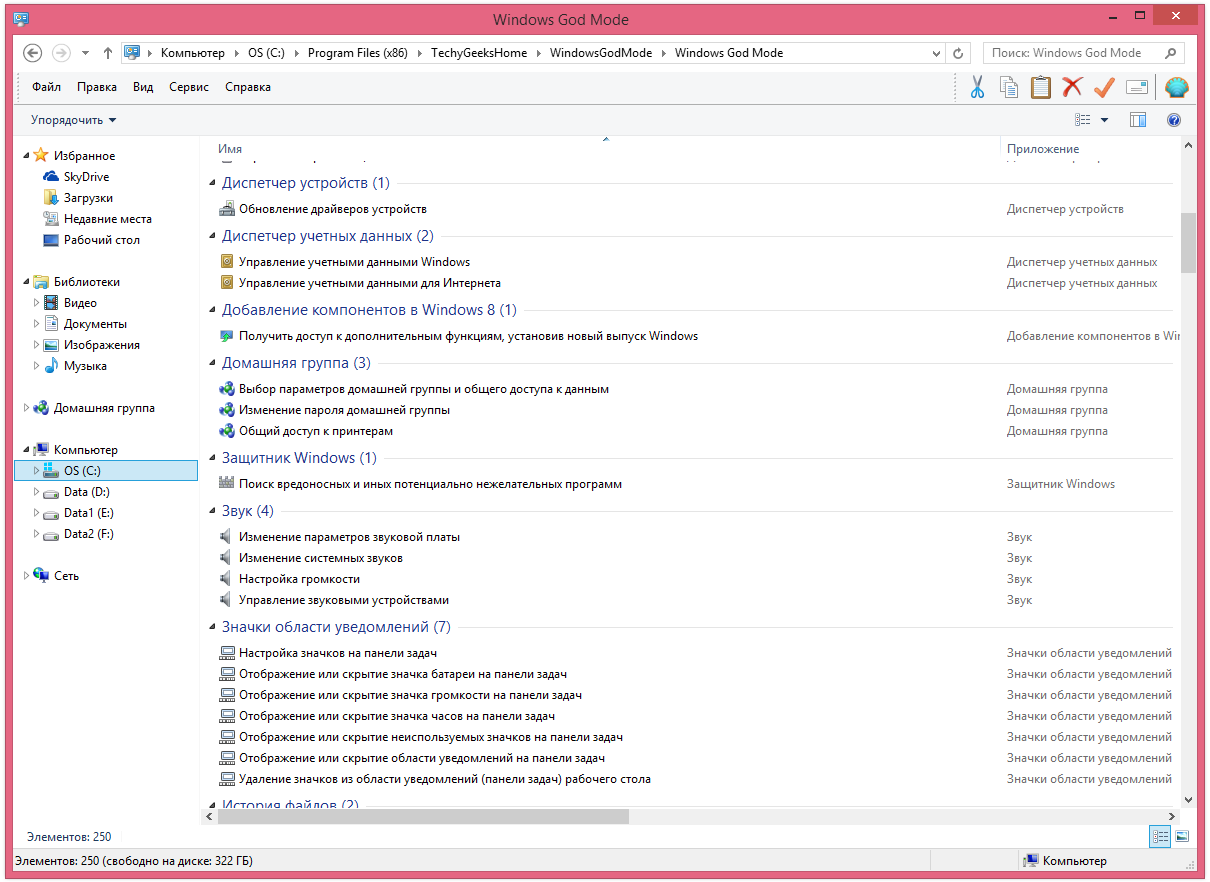The width and height of the screenshot is (1210, 882).
Task: Click the Имя column header
Action: pos(606,149)
